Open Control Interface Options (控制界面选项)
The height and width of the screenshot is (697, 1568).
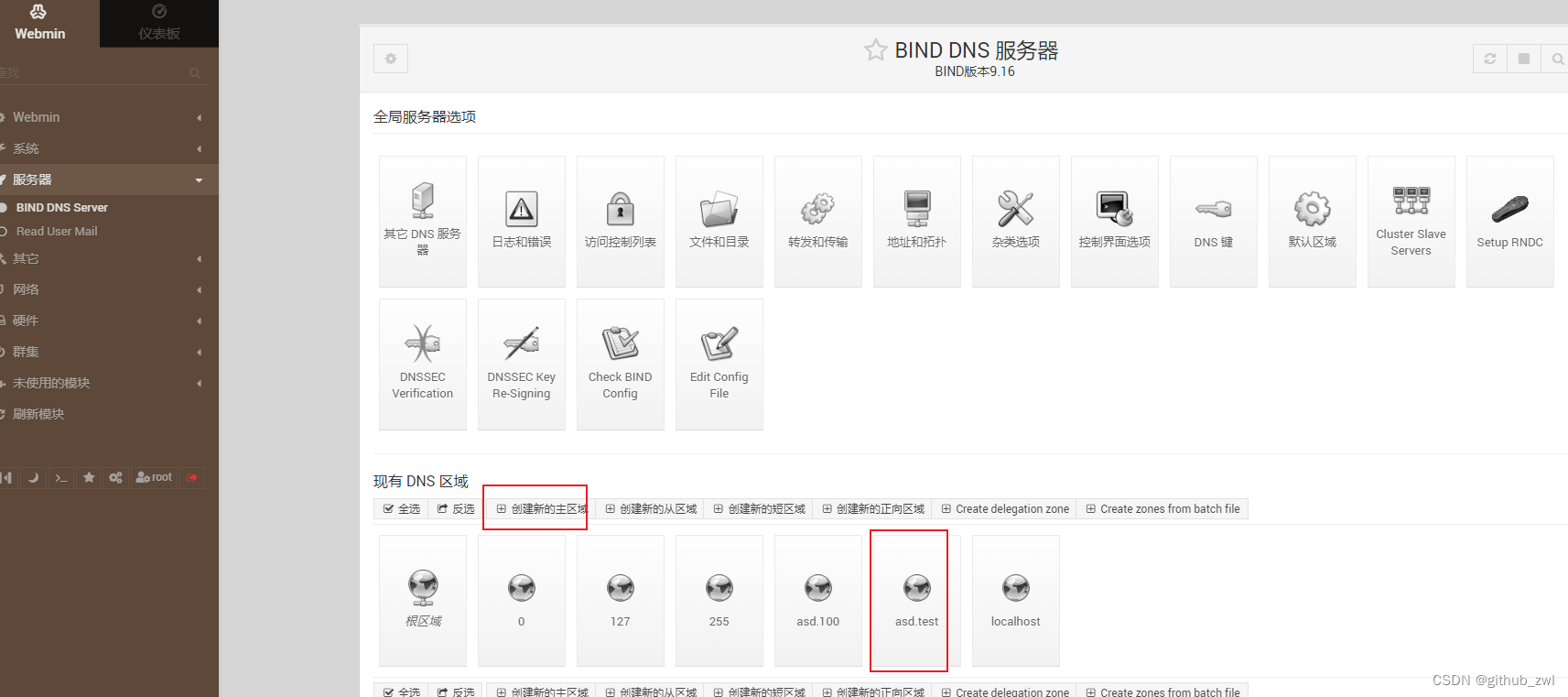pos(1115,221)
